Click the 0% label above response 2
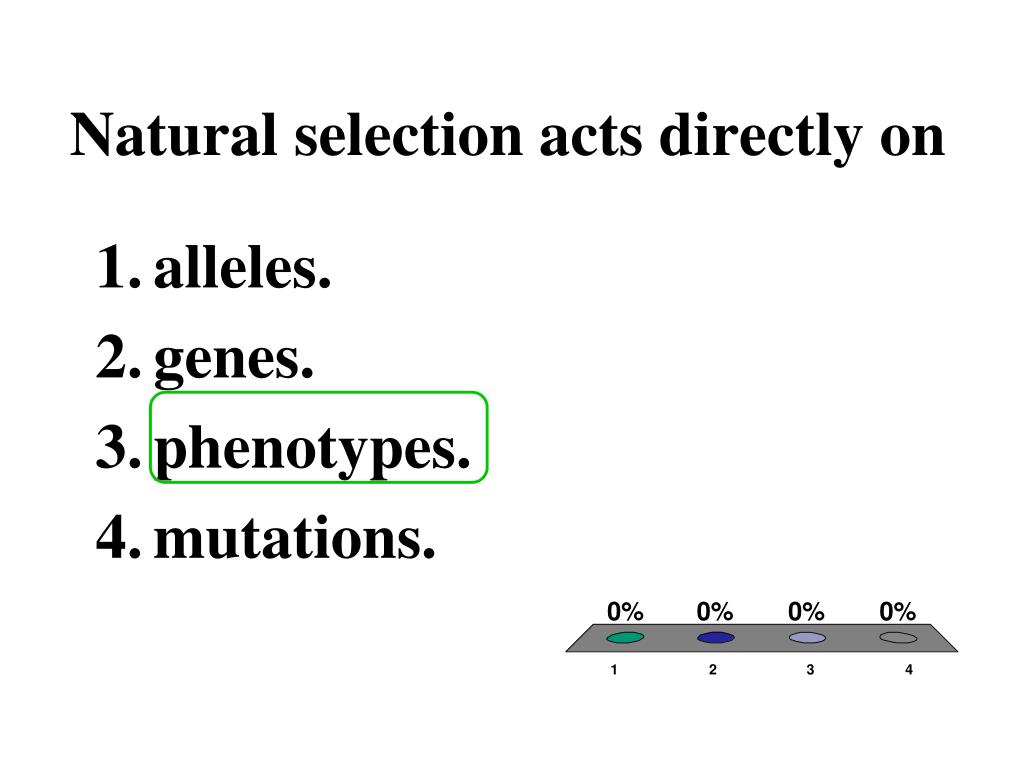Viewport: 1024px width, 768px height. pyautogui.click(x=714, y=612)
